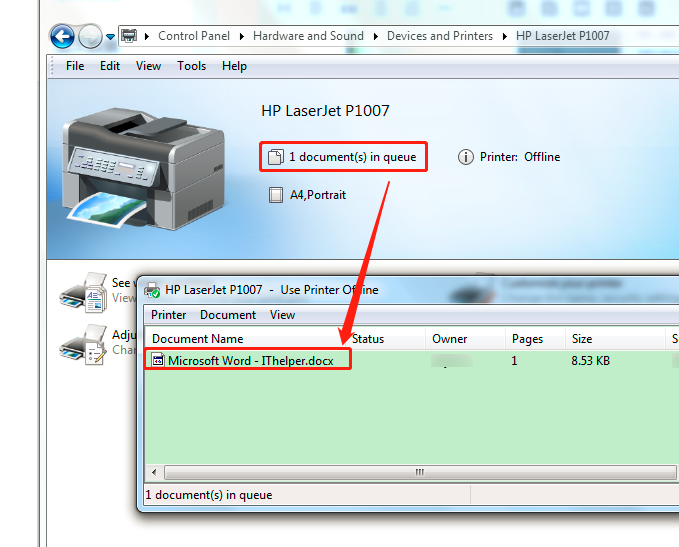The height and width of the screenshot is (547, 679).
Task: Open the Document menu in queue window
Action: (228, 315)
